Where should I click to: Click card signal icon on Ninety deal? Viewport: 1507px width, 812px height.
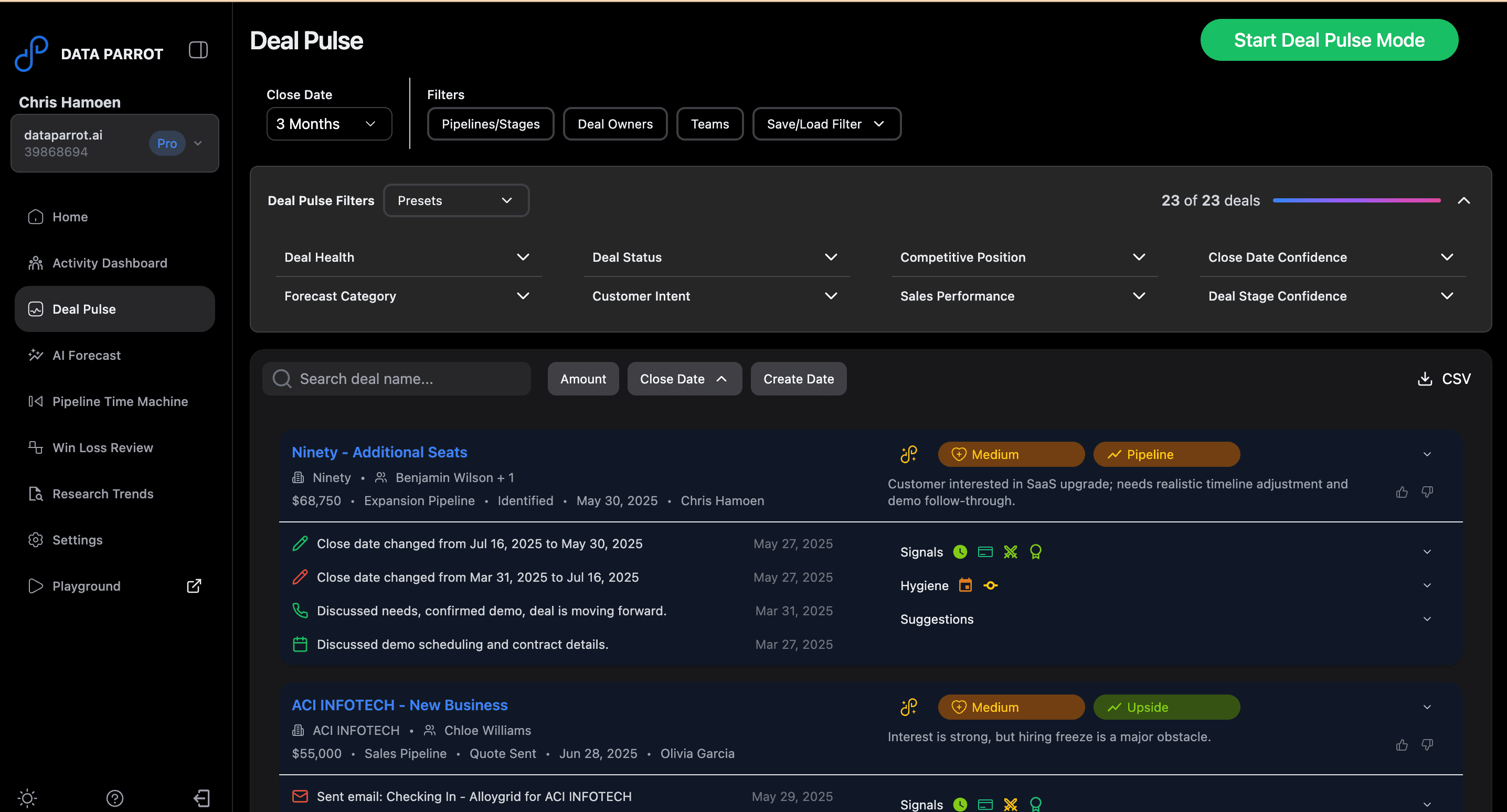(x=985, y=552)
